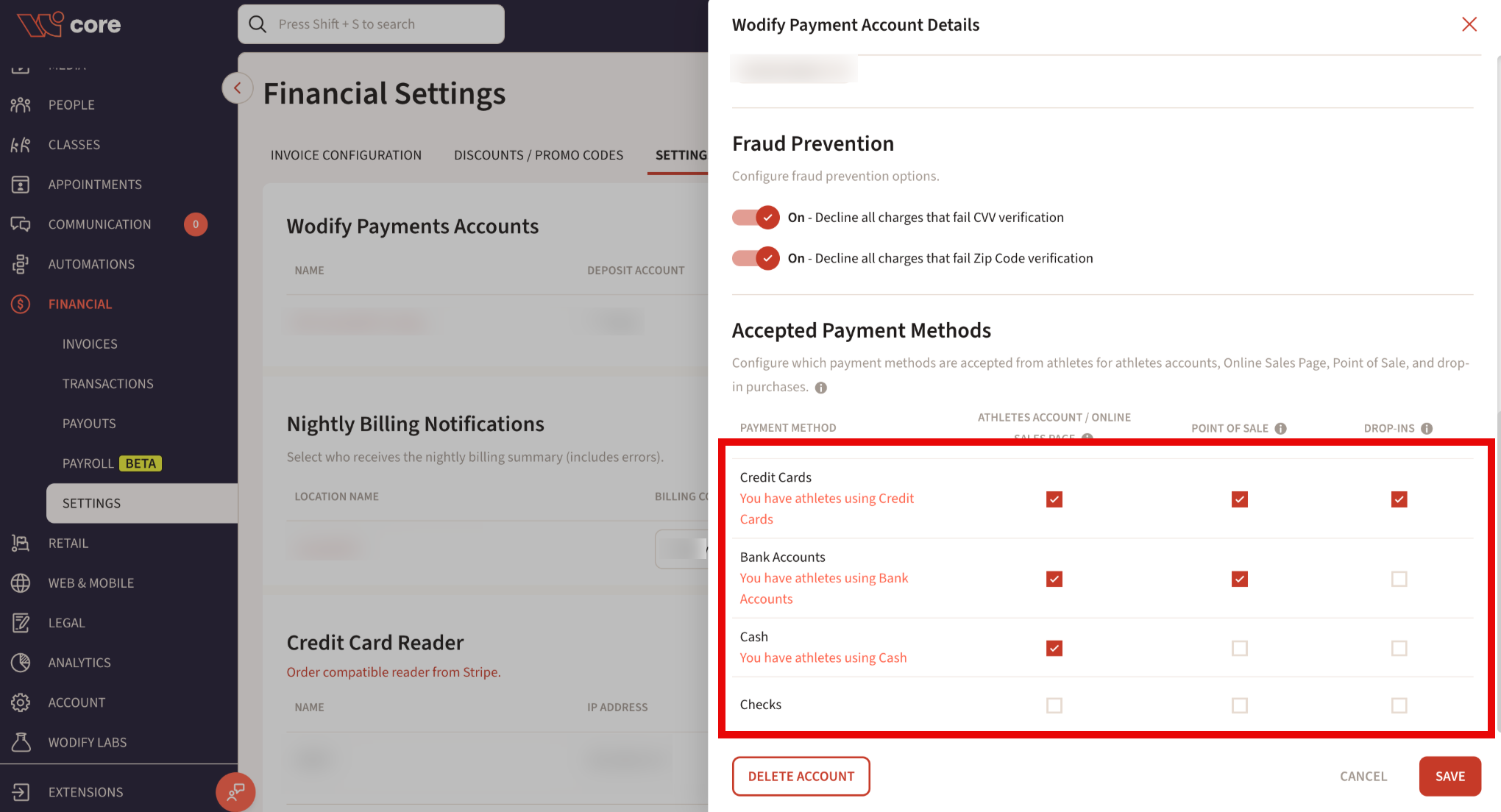This screenshot has height=812, width=1501.
Task: Click the Point of Sale info icon
Action: [1281, 428]
